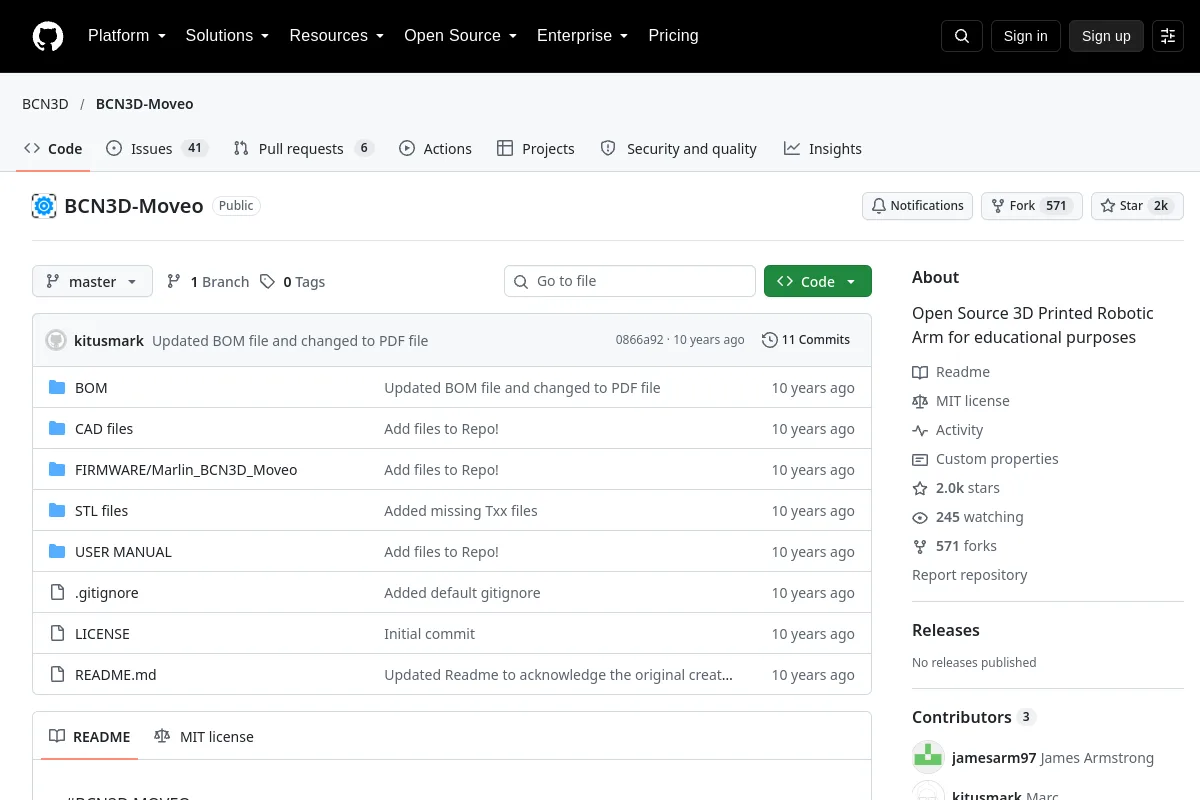Open the 1 Branch link
This screenshot has height=800, width=1200.
click(208, 282)
